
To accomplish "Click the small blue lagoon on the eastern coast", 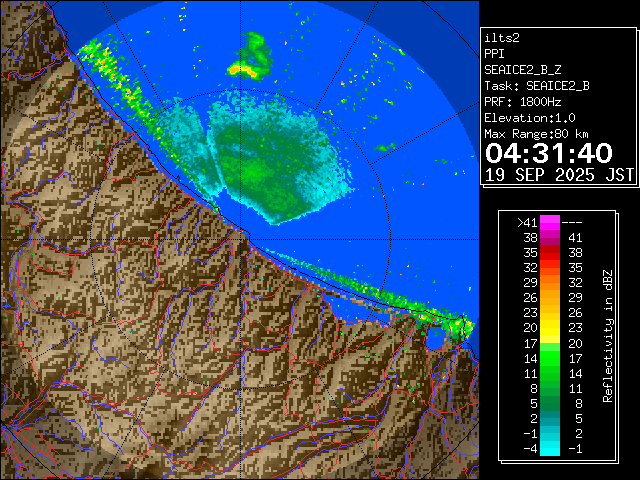I will (437, 338).
